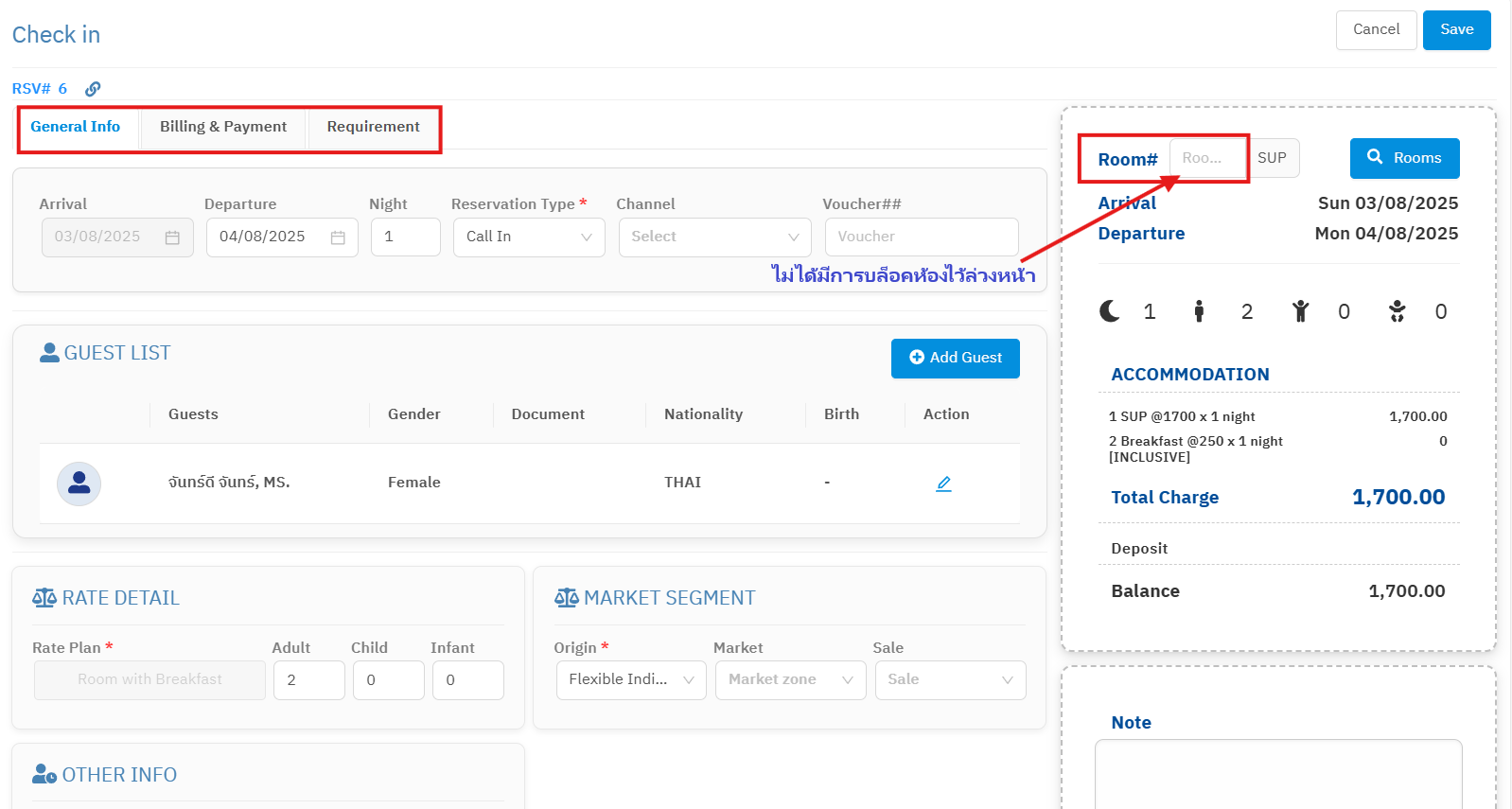Open the Sale dropdown
1512x809 pixels.
click(950, 680)
